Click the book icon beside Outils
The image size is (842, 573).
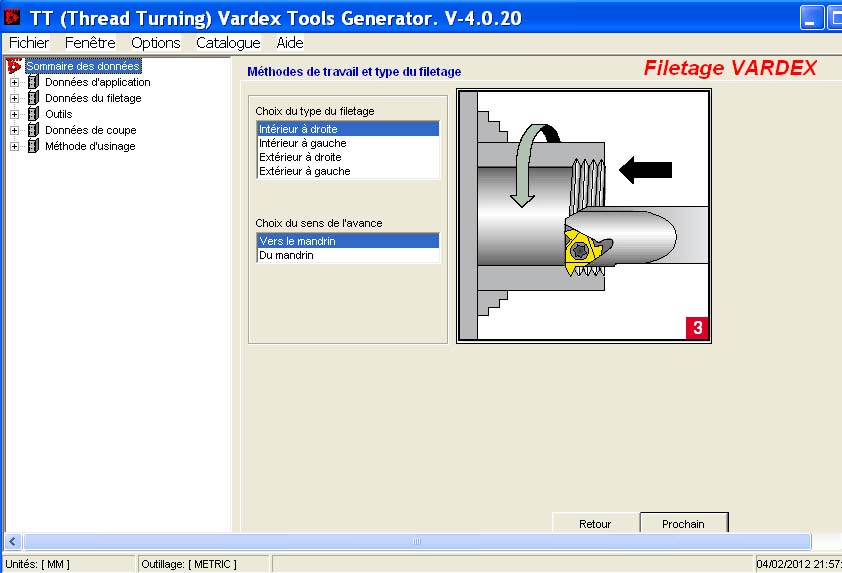pos(33,114)
